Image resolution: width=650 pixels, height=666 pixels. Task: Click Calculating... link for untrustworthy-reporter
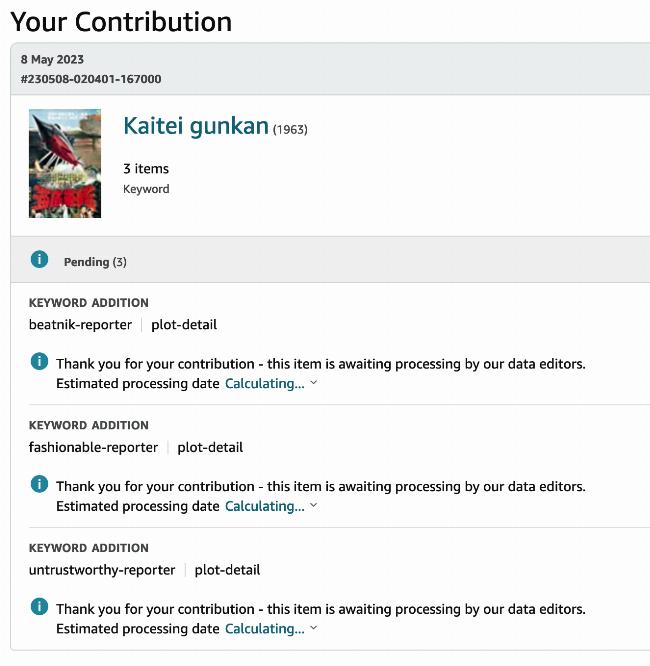coord(265,628)
